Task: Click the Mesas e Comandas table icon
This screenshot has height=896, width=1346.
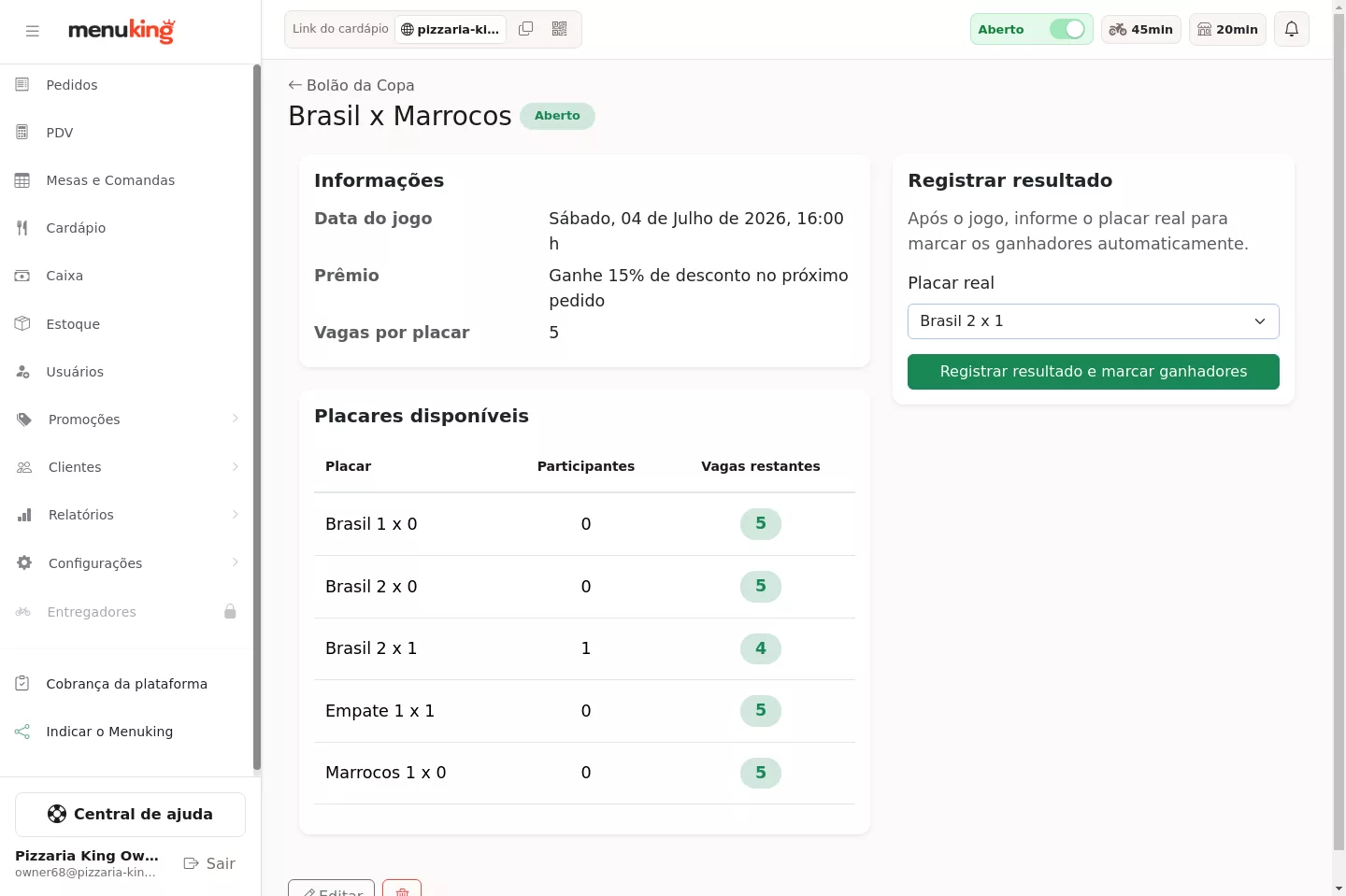Action: [22, 180]
